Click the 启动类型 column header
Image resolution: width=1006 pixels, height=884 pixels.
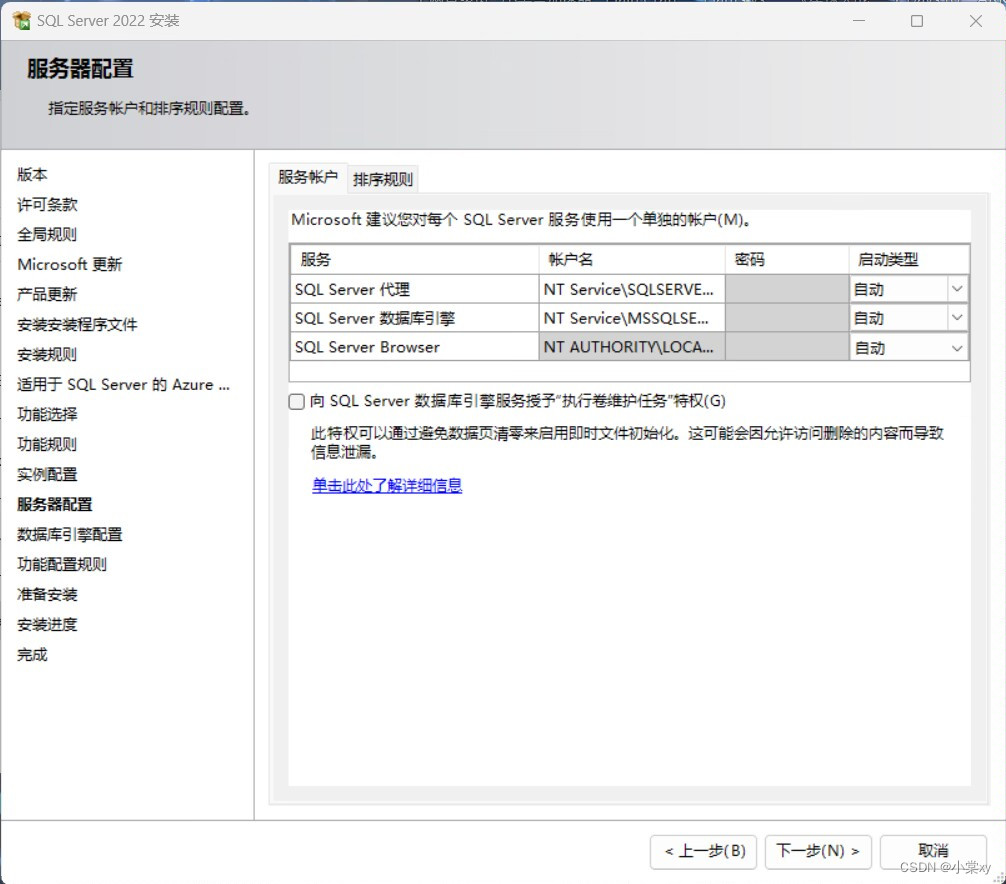tap(908, 260)
